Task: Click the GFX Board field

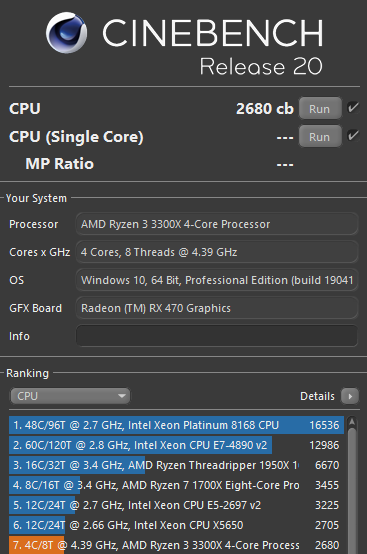Action: 217,308
